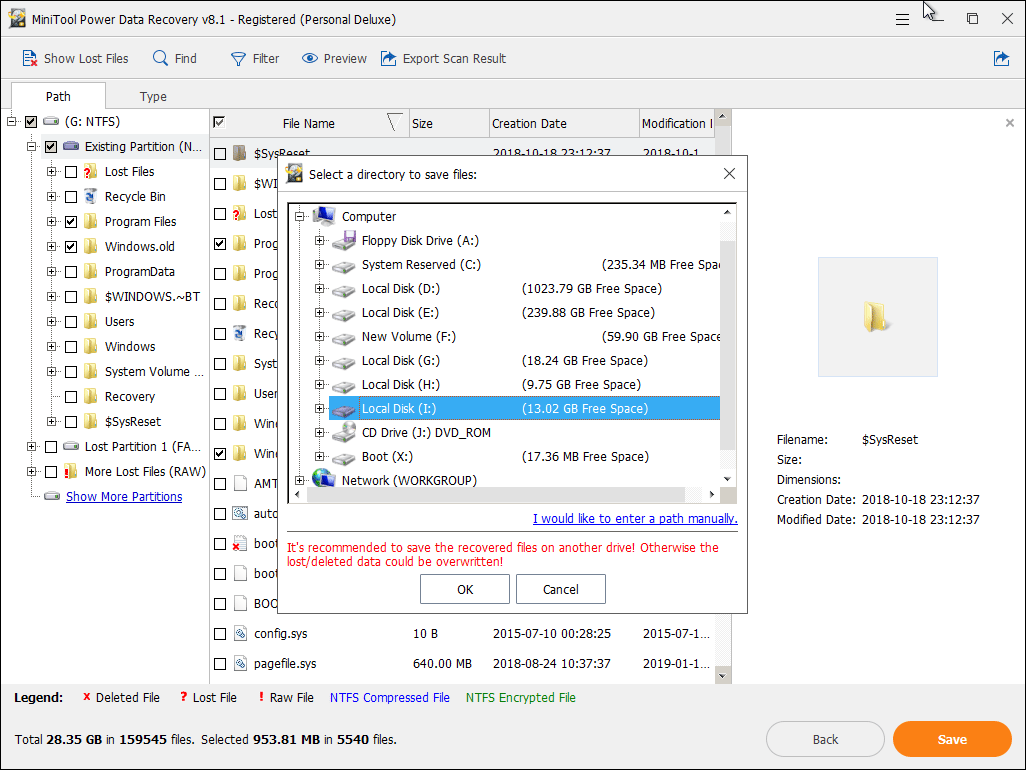Expand the Windows folder in the path tree

pos(51,346)
